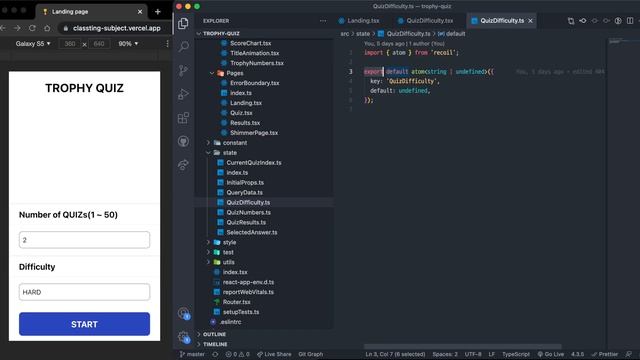Expand the TIMELINE section

(215, 344)
